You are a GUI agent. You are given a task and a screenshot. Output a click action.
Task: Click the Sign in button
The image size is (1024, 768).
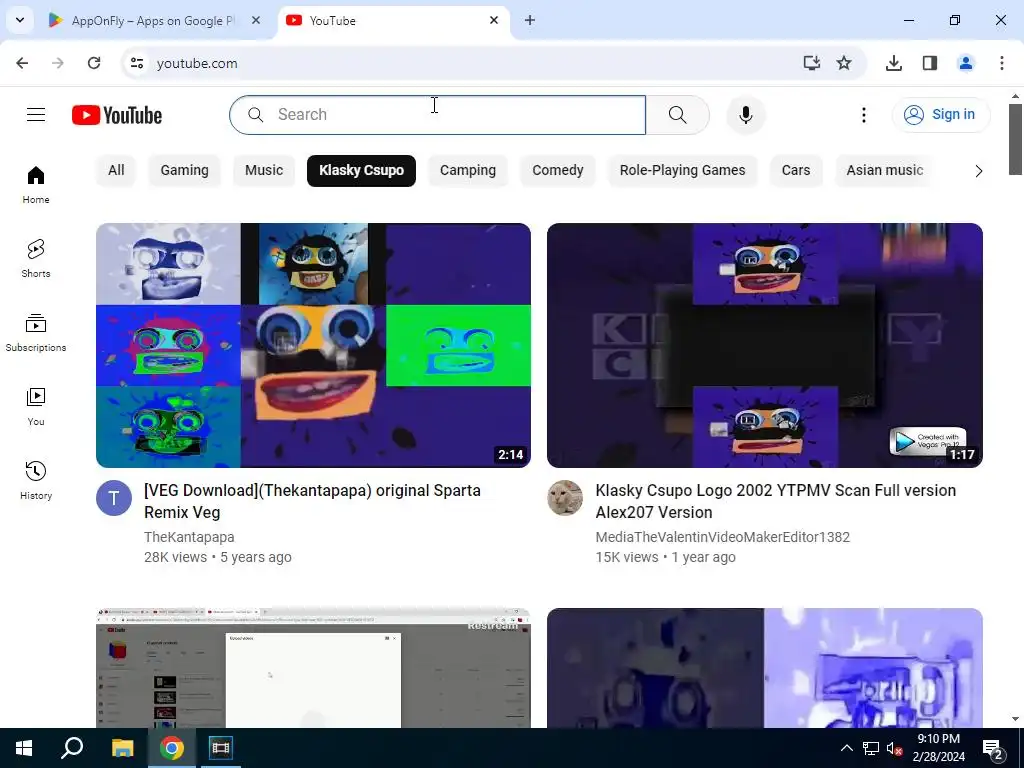(941, 115)
